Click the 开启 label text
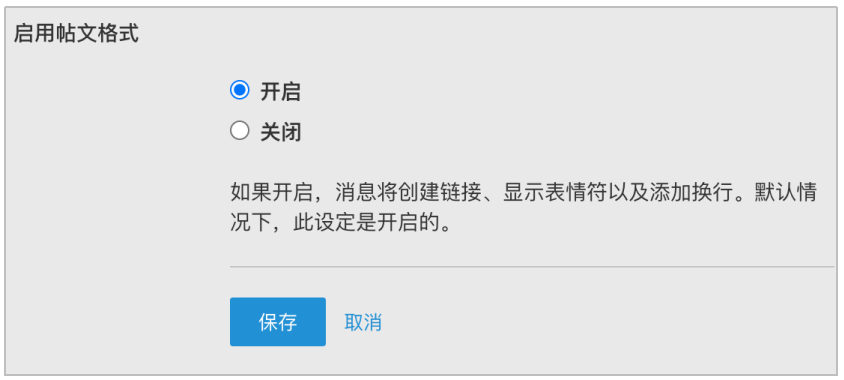 coord(280,93)
